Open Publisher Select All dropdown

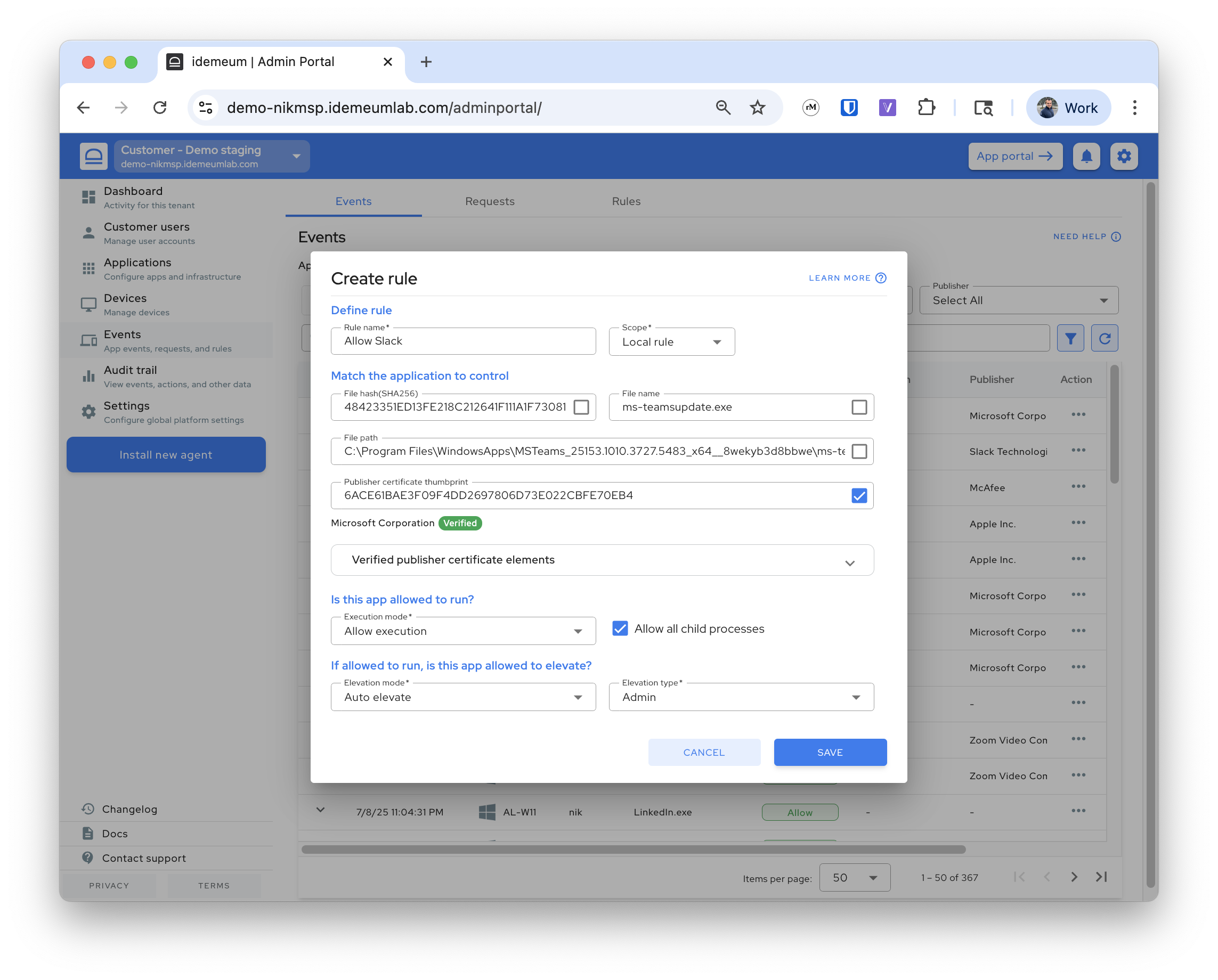(1019, 300)
